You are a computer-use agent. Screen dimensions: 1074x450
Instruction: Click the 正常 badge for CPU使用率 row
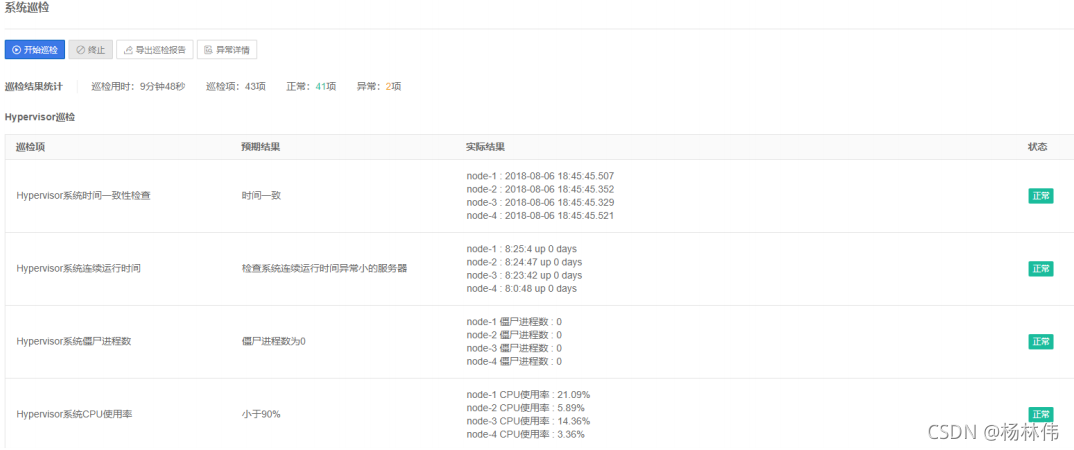[x=1040, y=414]
